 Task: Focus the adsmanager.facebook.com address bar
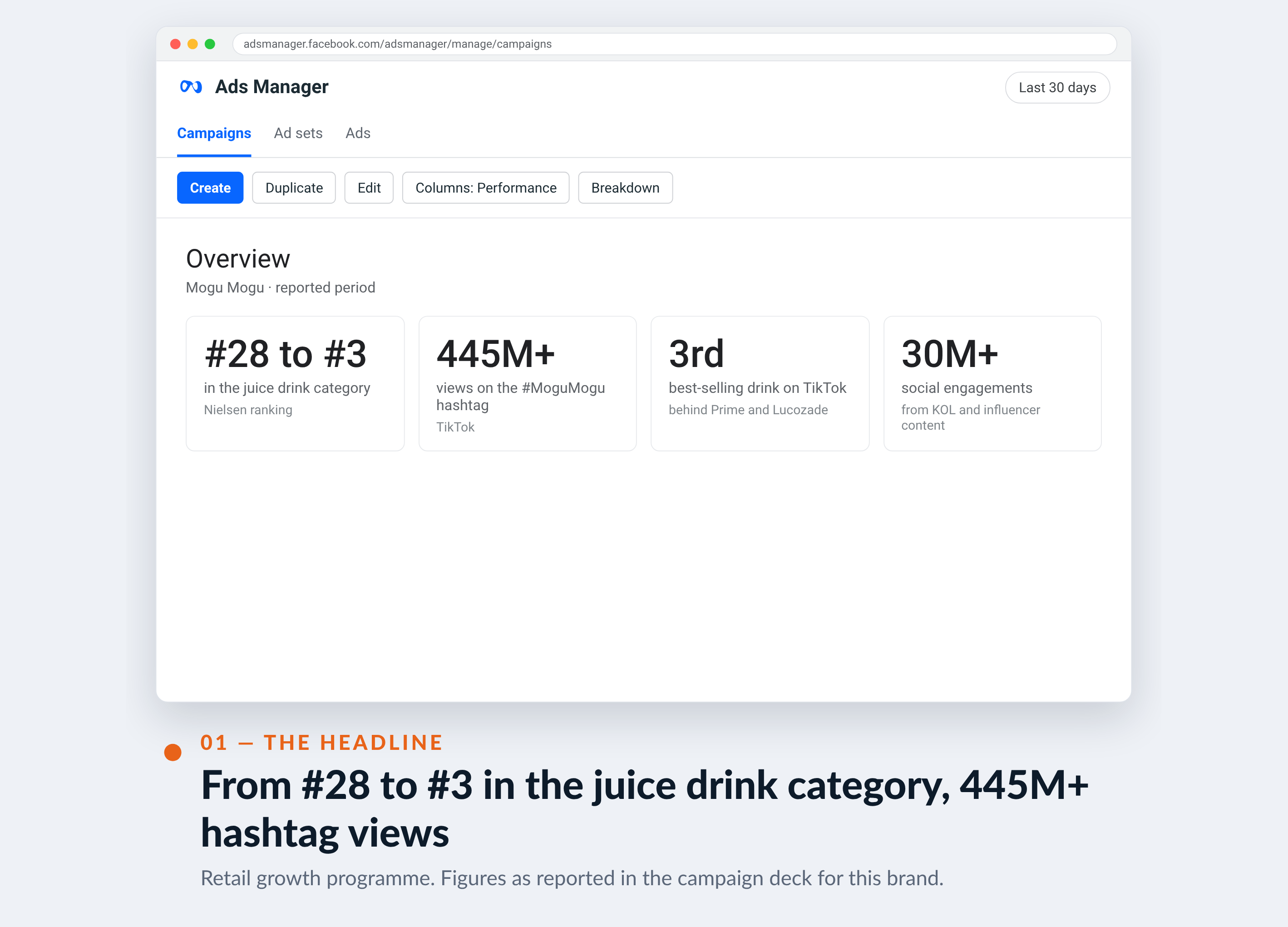click(x=675, y=44)
